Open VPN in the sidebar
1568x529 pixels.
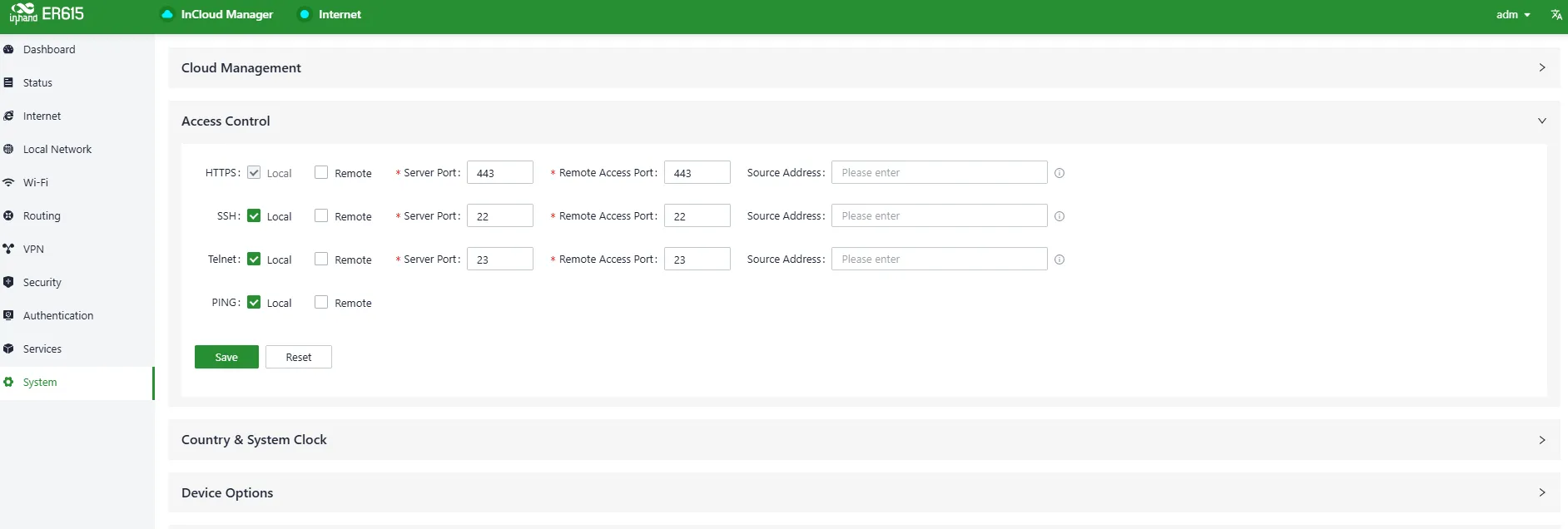click(x=77, y=249)
